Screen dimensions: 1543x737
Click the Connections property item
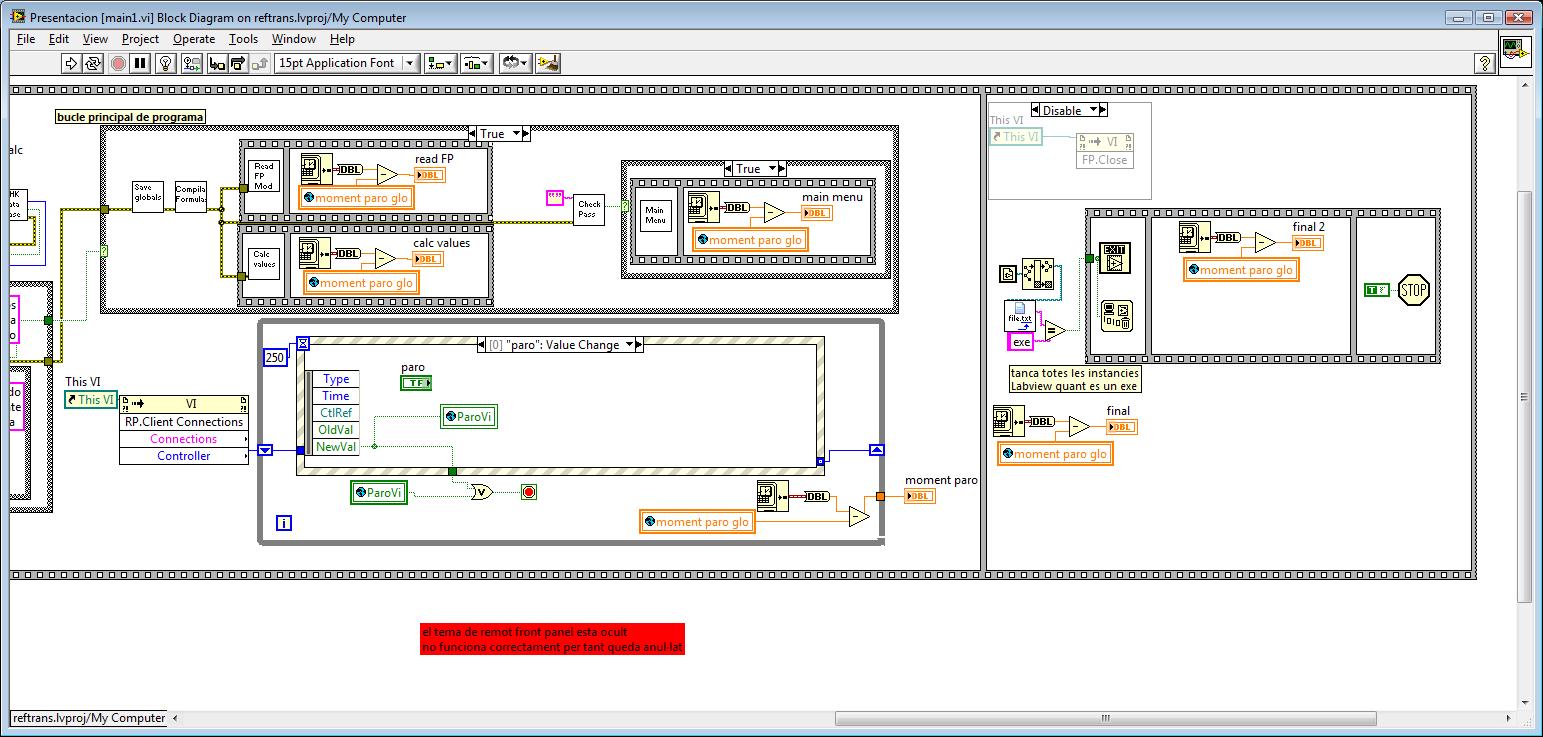[184, 439]
